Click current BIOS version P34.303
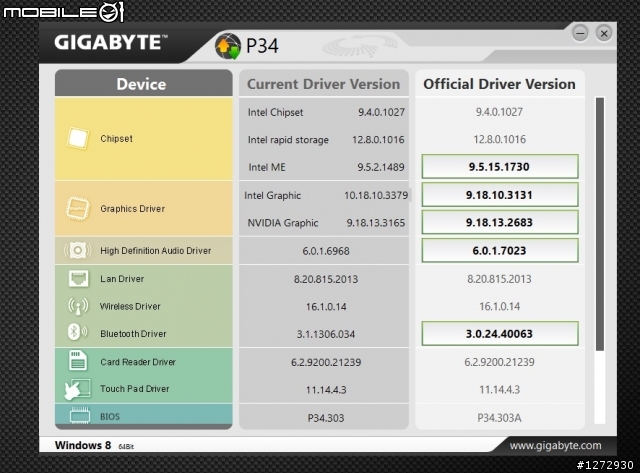The image size is (640, 473). pyautogui.click(x=326, y=418)
